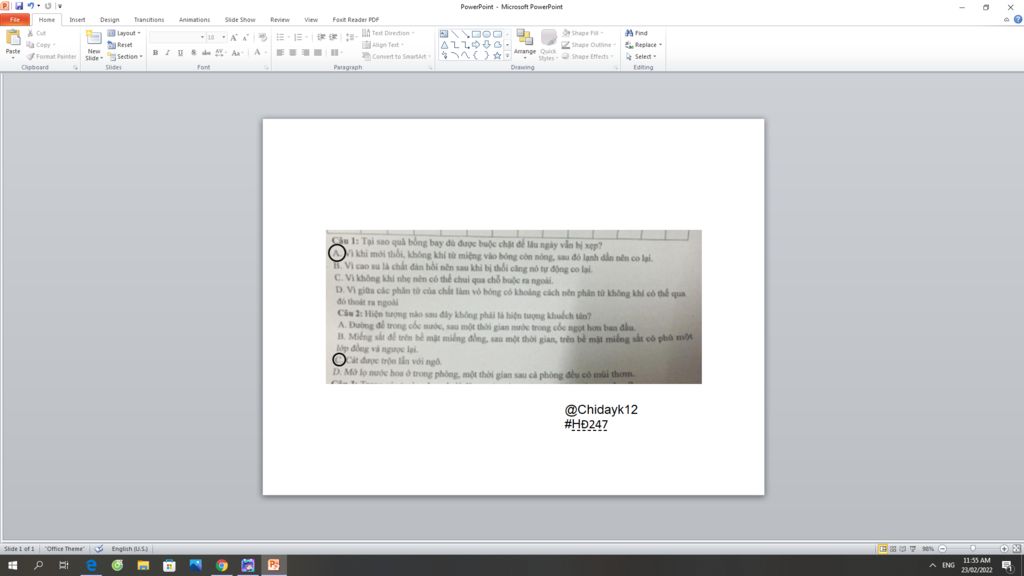Decrease font size with Shrink Font icon
This screenshot has height=576, width=1024.
click(246, 37)
